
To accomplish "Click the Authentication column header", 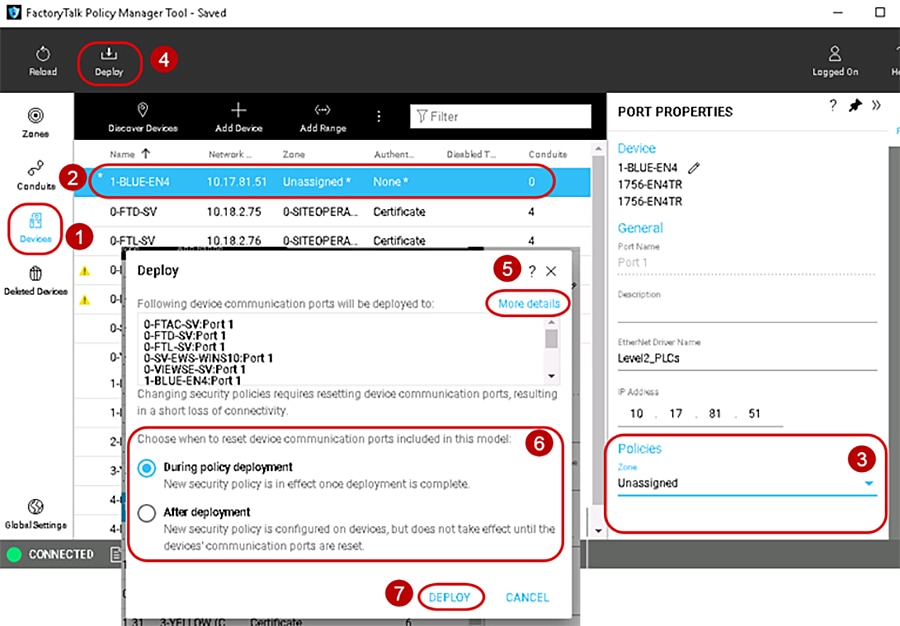I will [x=394, y=154].
